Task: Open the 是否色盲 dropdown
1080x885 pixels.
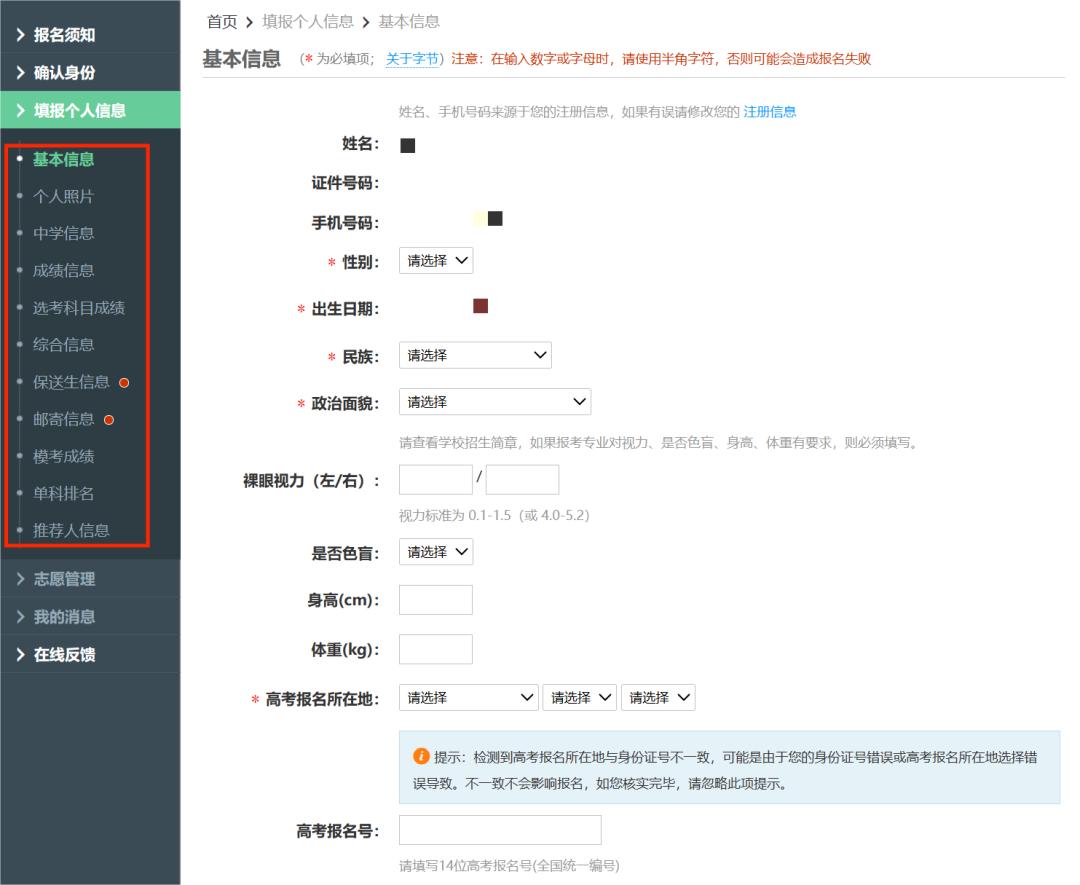Action: pyautogui.click(x=435, y=551)
